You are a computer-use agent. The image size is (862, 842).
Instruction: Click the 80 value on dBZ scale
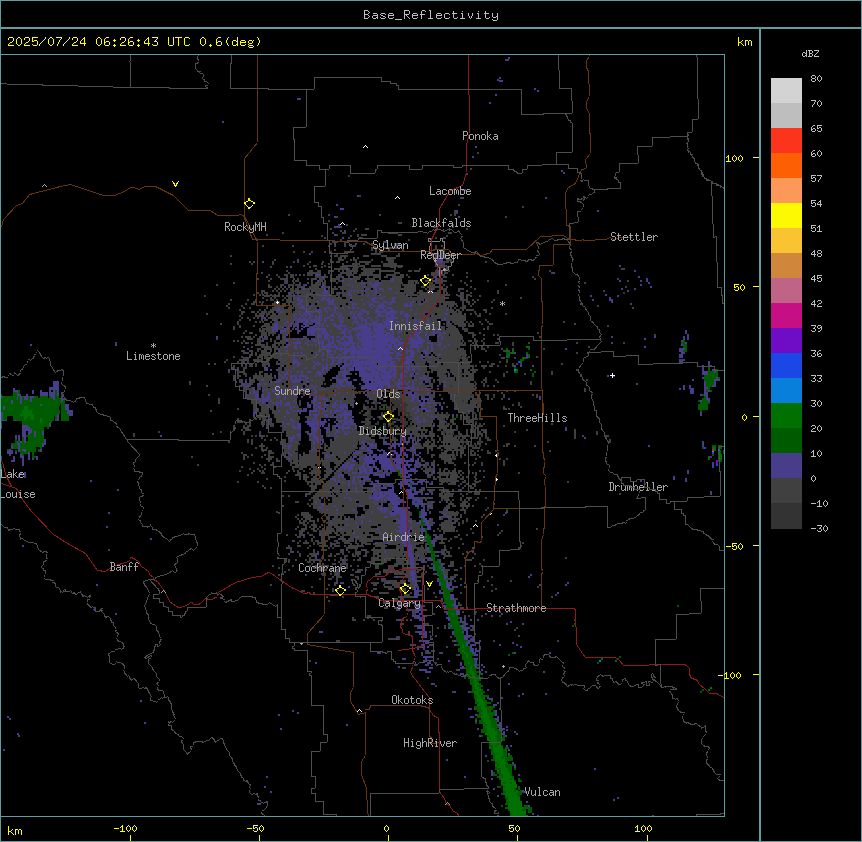coord(816,79)
